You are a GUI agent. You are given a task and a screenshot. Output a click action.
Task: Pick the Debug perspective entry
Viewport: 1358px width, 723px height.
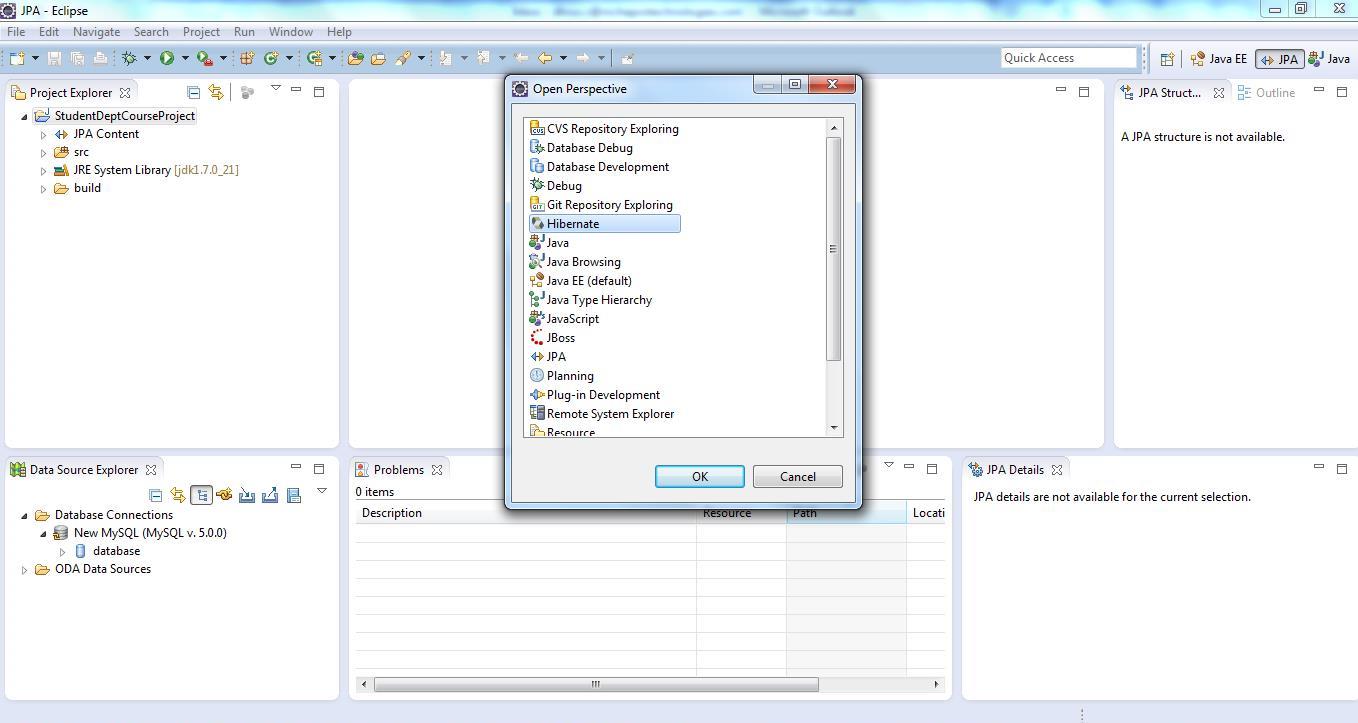click(x=556, y=186)
